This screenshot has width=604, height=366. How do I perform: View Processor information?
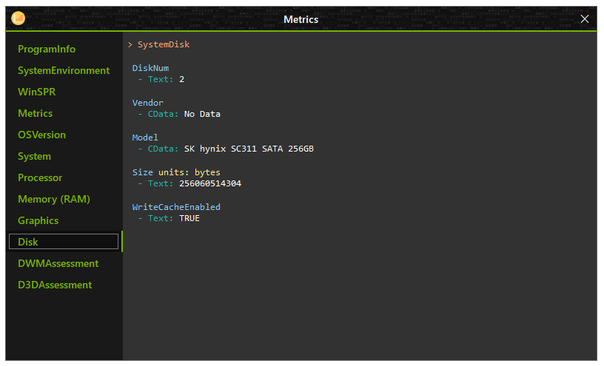(x=40, y=178)
